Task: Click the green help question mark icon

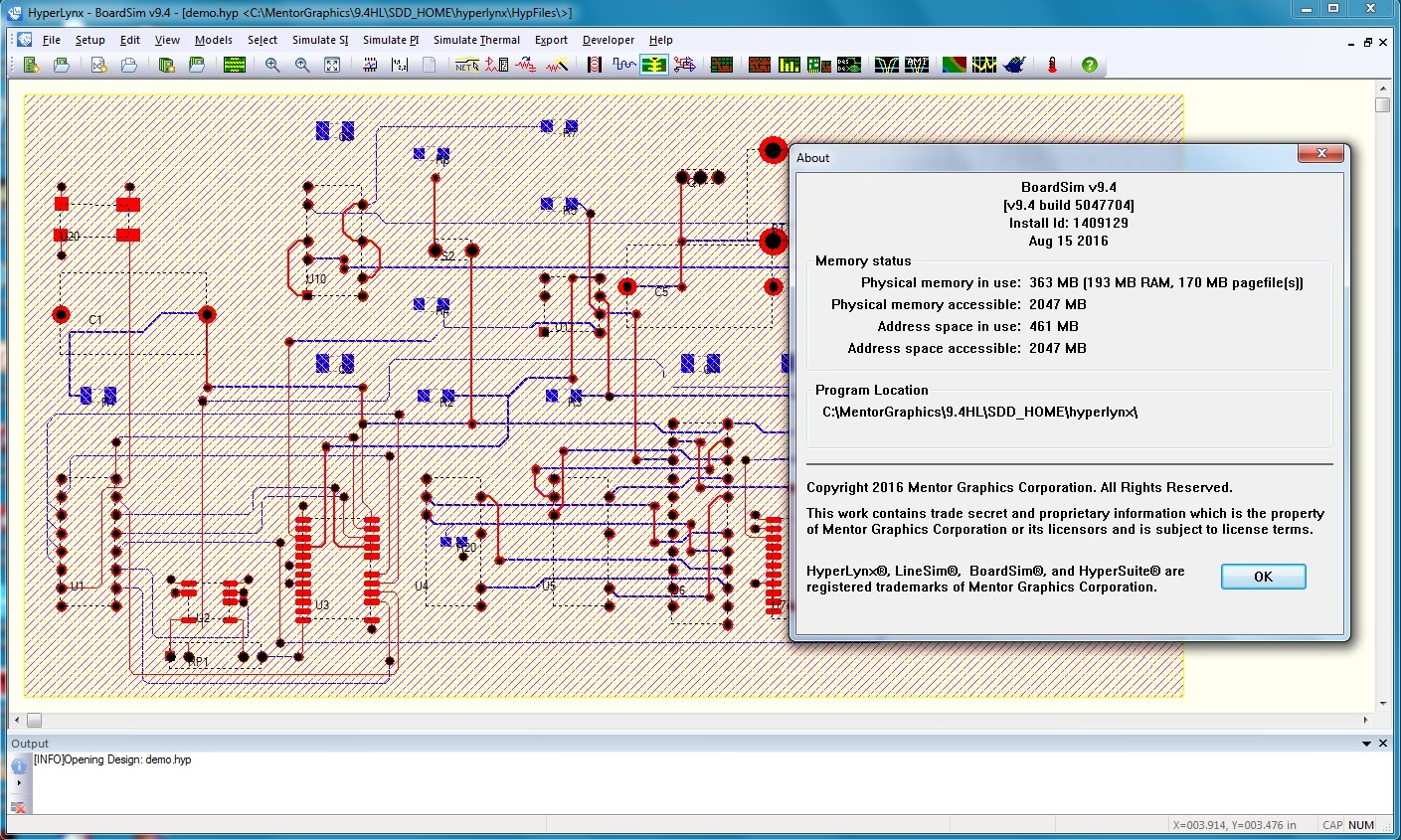Action: pos(1090,65)
